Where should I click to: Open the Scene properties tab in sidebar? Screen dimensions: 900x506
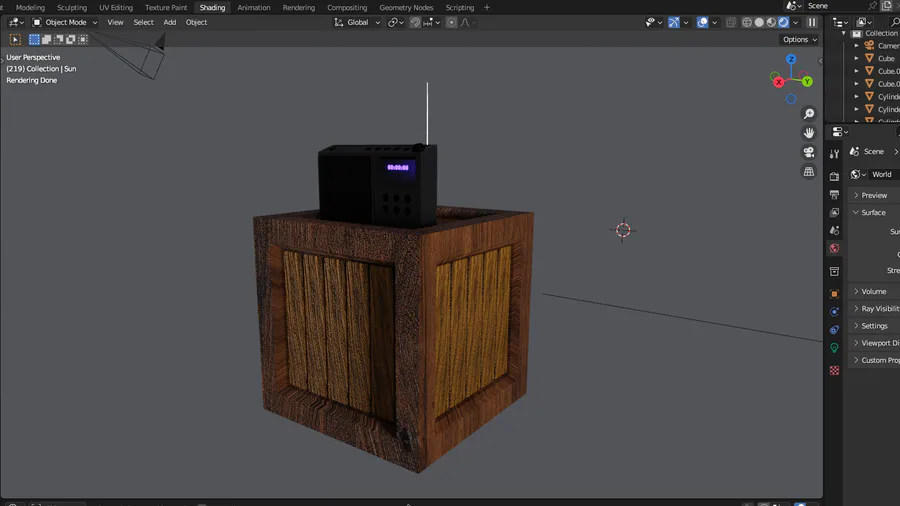(x=835, y=230)
